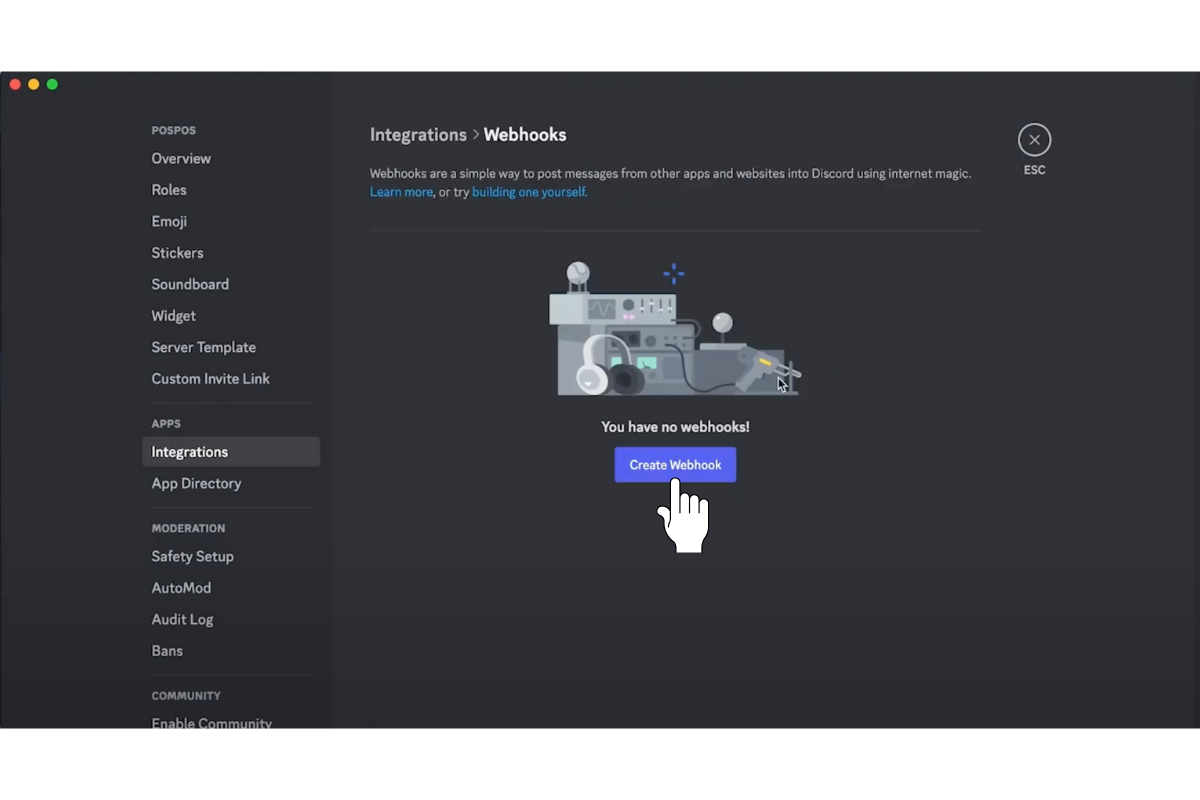Open the Bans list
The image size is (1200, 800).
click(x=167, y=651)
